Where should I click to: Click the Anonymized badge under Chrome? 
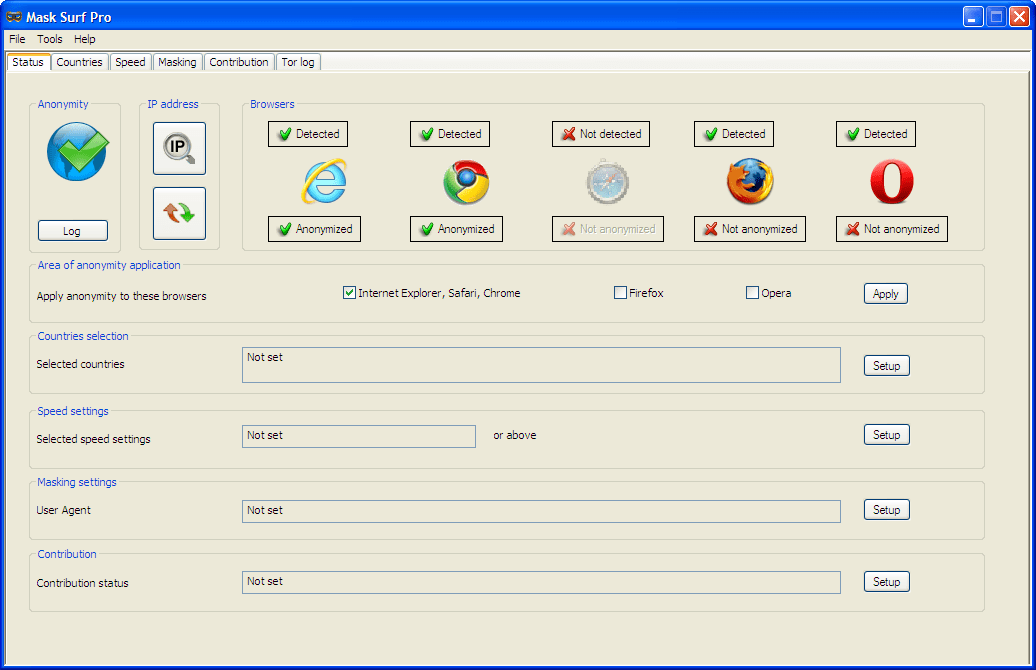pyautogui.click(x=456, y=229)
